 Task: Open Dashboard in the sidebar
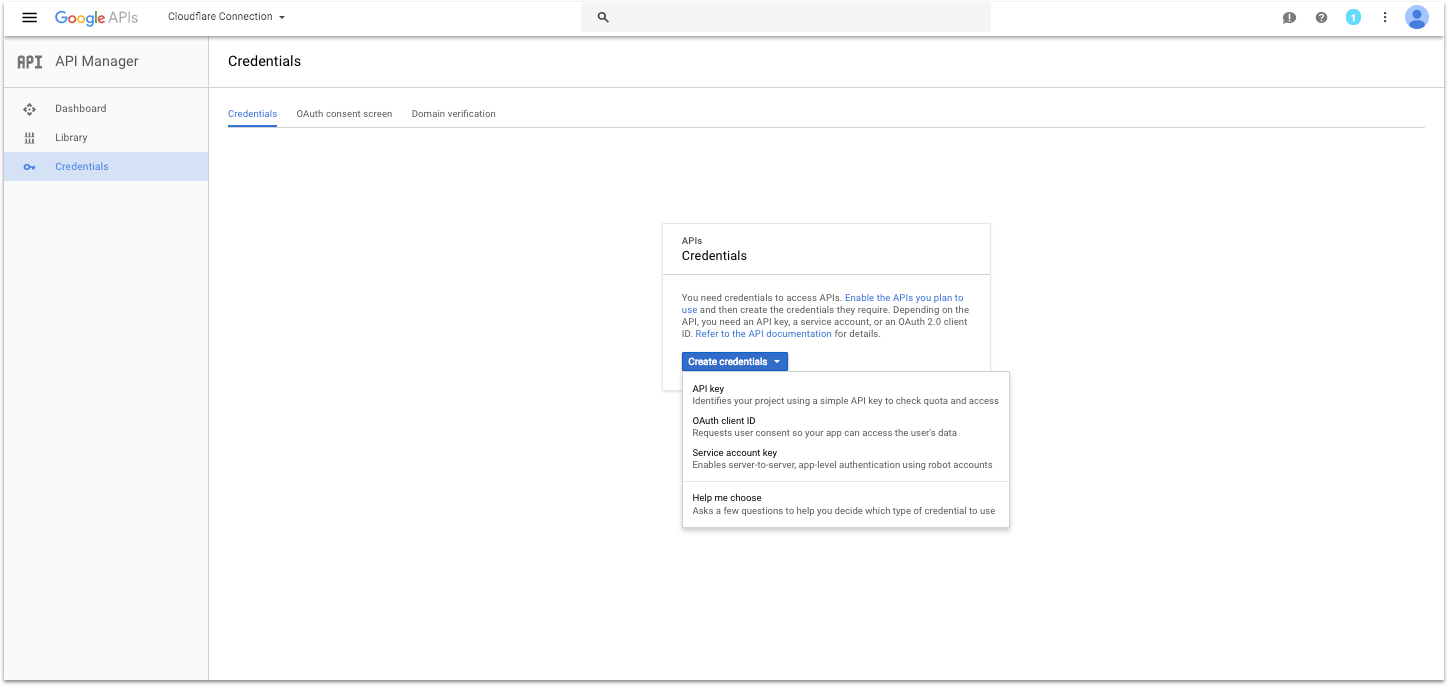(80, 109)
